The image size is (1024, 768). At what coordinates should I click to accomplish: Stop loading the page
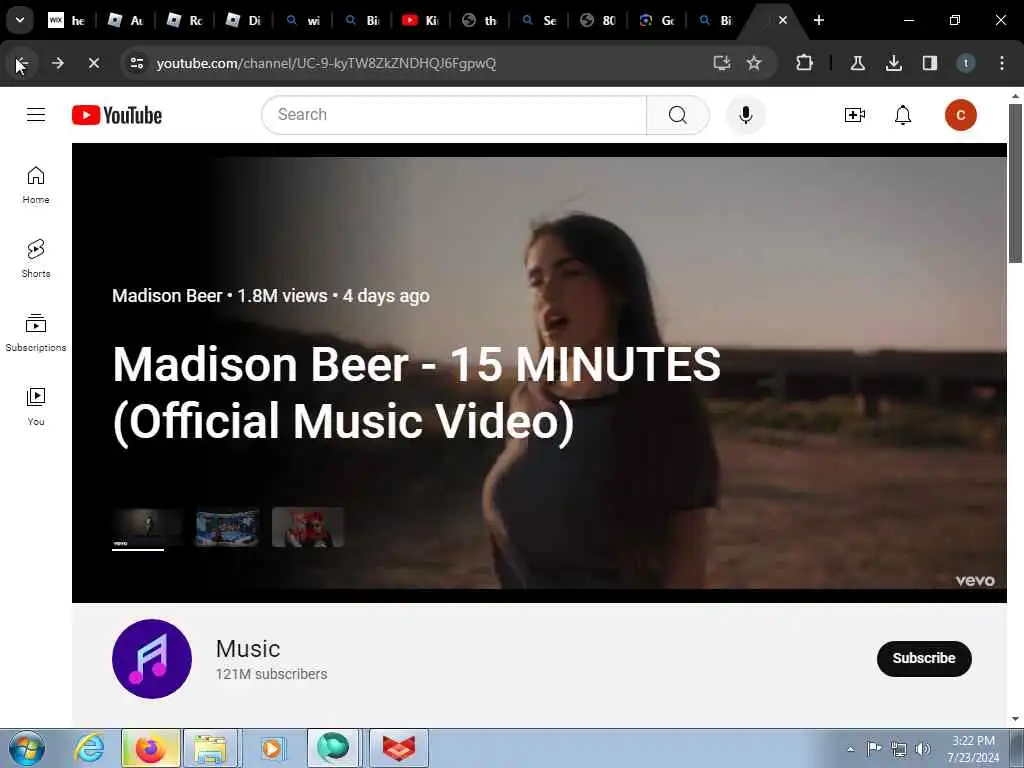coord(93,63)
